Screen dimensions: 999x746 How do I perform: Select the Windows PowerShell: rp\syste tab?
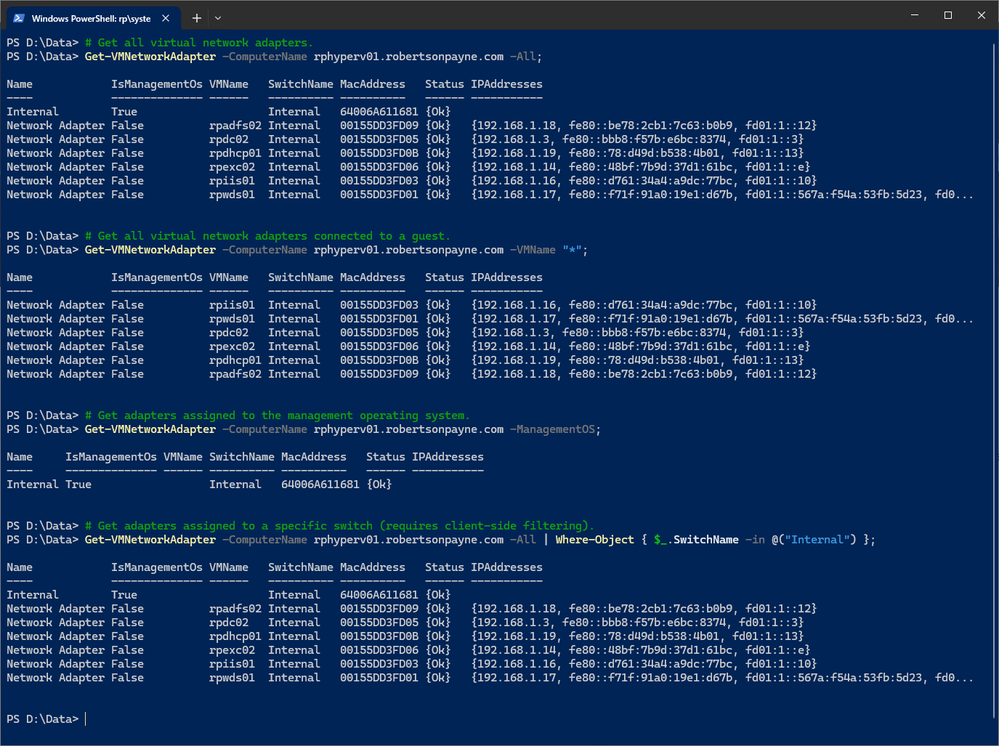(x=93, y=18)
